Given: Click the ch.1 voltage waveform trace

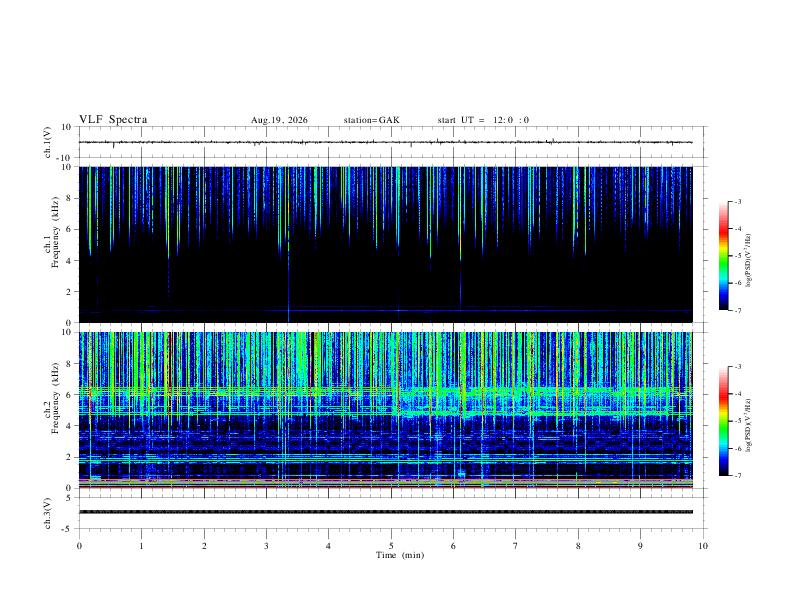Looking at the screenshot, I should click(x=386, y=142).
